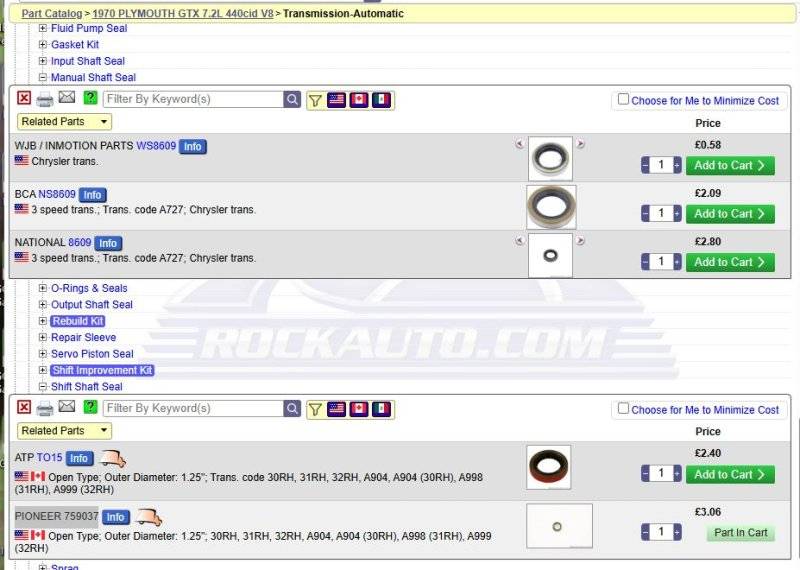This screenshot has width=800, height=570.
Task: Go to Part Catalog breadcrumb
Action: (52, 14)
